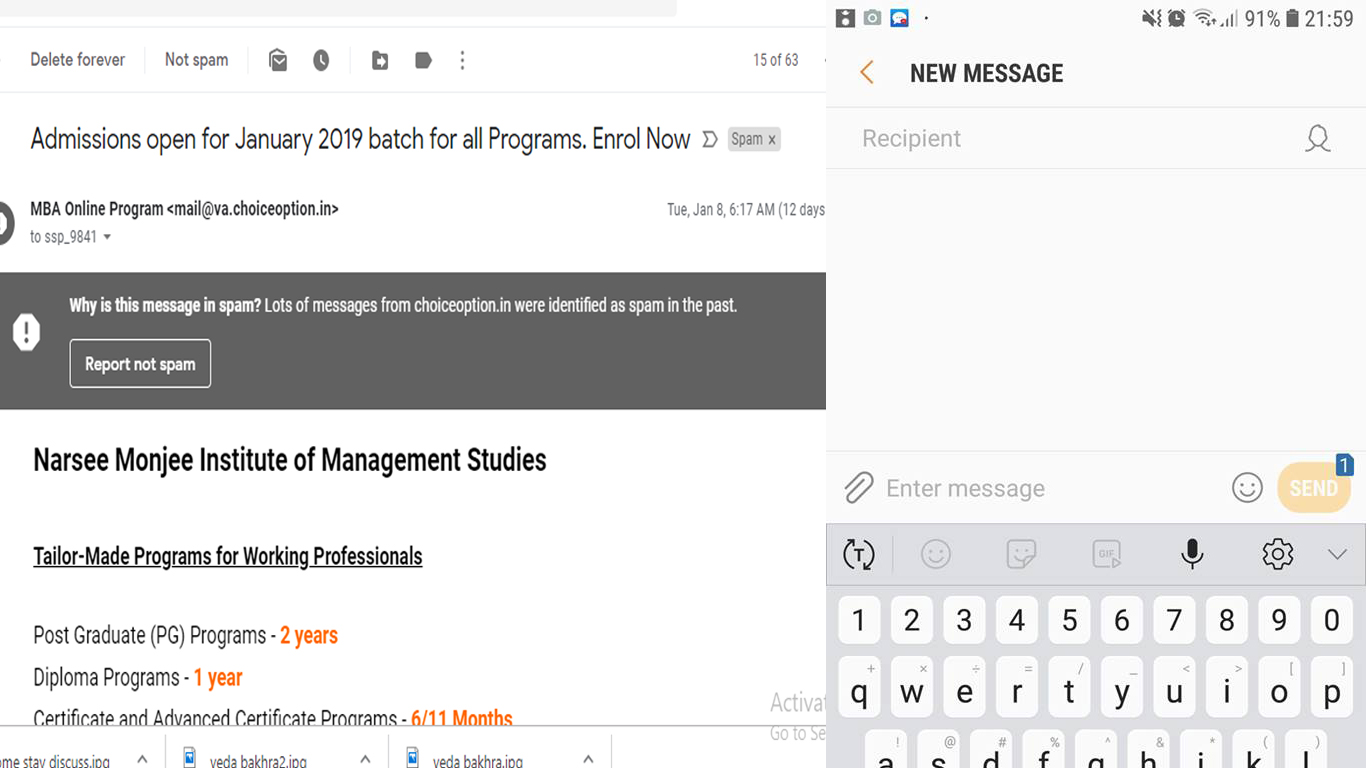Expand recipient details arrow next to ssp_9841
This screenshot has height=768, width=1366.
(x=107, y=238)
